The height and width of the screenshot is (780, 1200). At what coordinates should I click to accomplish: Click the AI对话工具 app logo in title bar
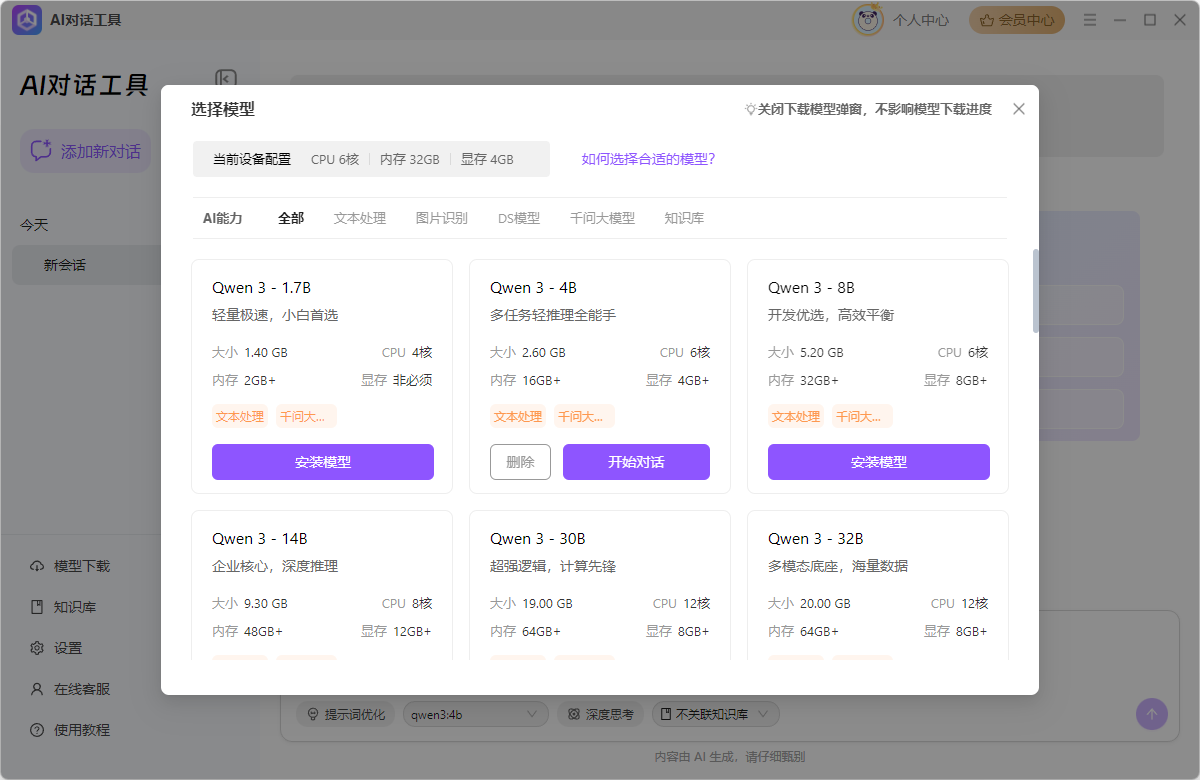click(27, 20)
